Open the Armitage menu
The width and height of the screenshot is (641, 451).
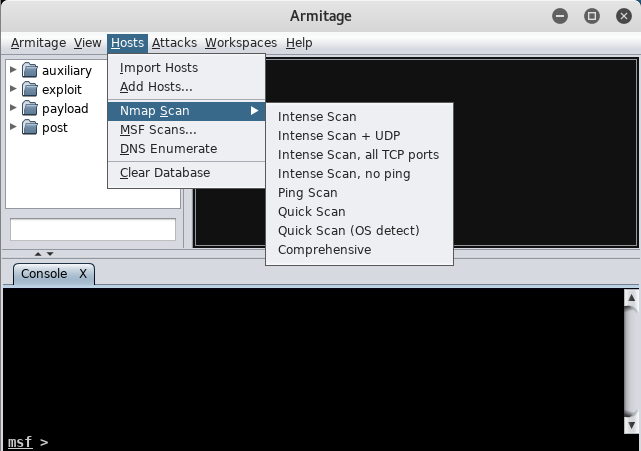point(38,43)
